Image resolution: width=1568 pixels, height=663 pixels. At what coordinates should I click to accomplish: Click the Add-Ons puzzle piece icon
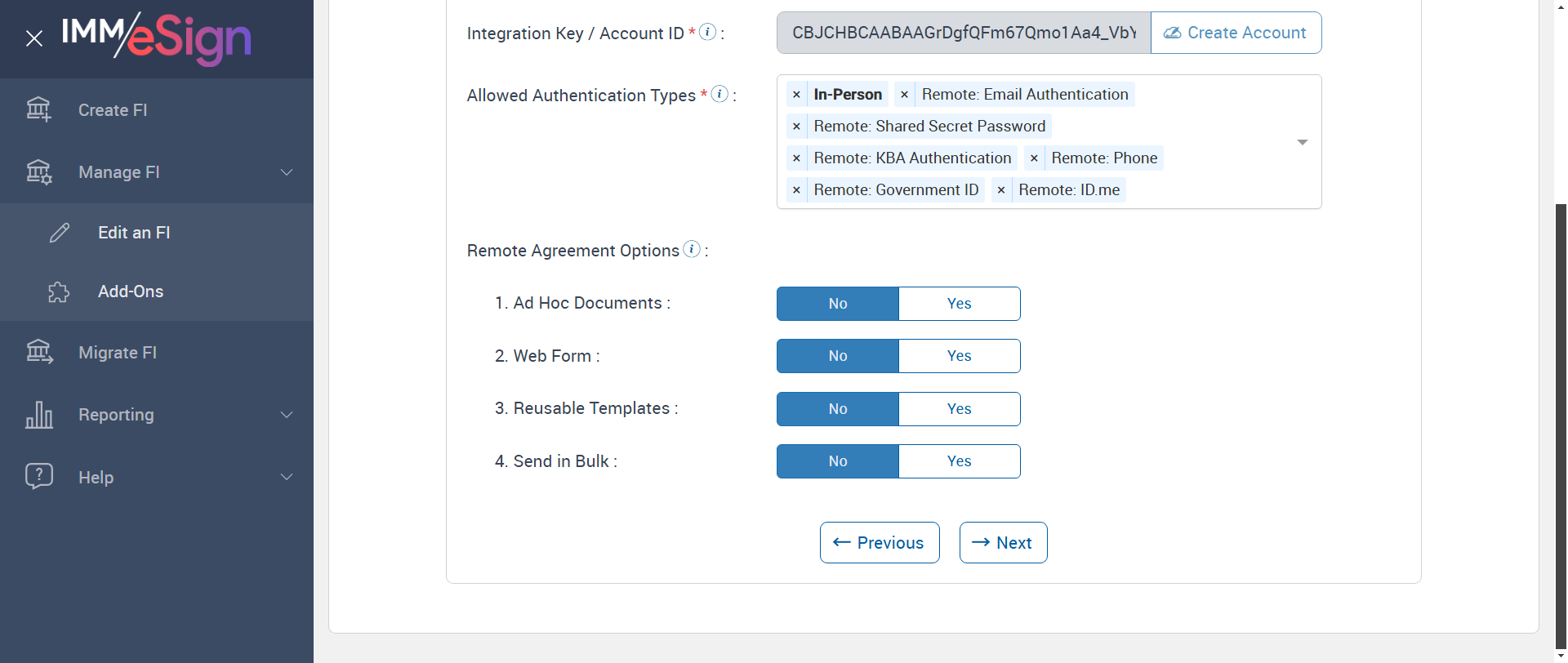59,291
